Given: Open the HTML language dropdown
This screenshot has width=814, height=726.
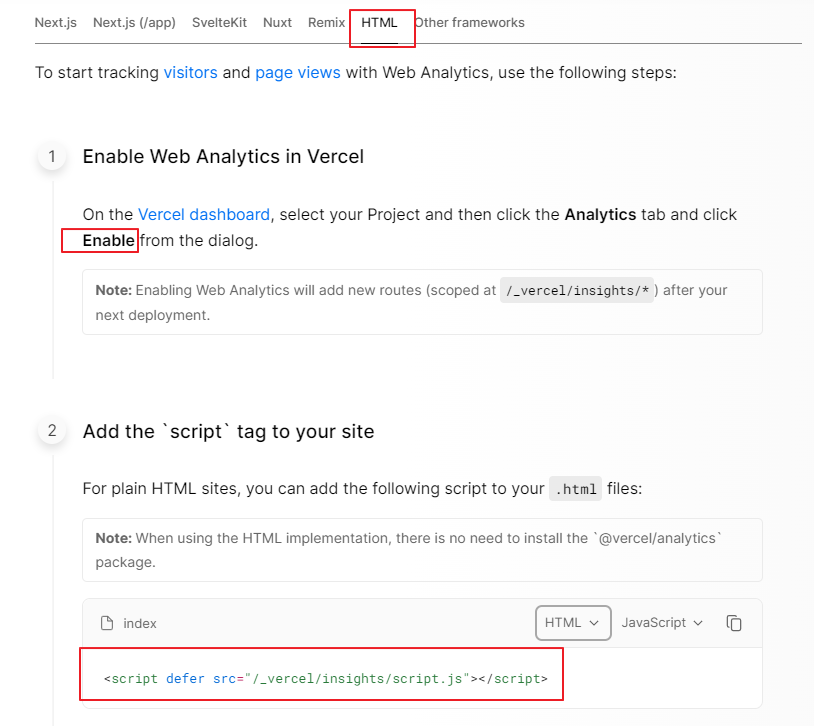Looking at the screenshot, I should [x=573, y=622].
